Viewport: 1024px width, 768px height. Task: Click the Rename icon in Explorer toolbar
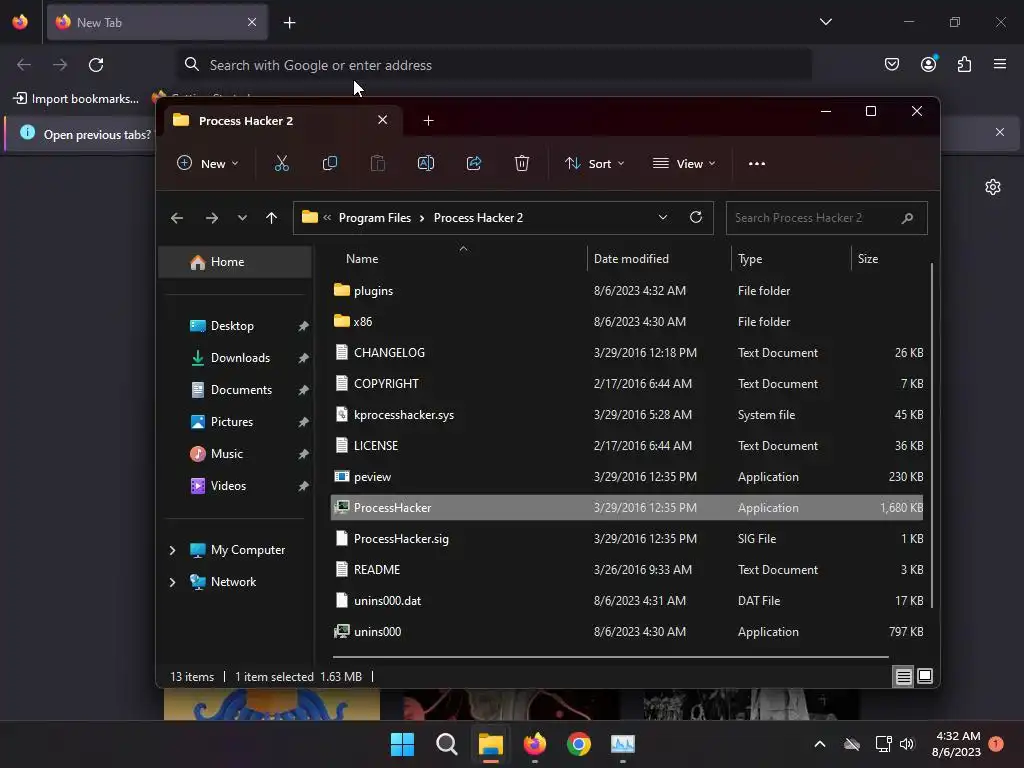426,163
